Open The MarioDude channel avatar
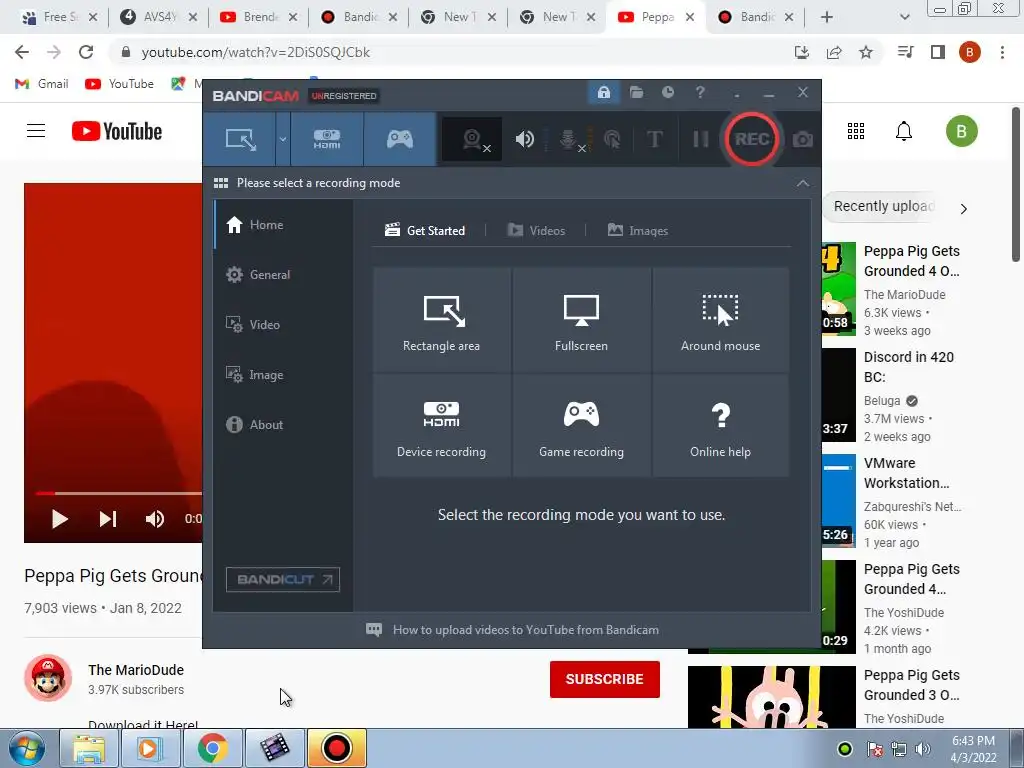 coord(48,678)
